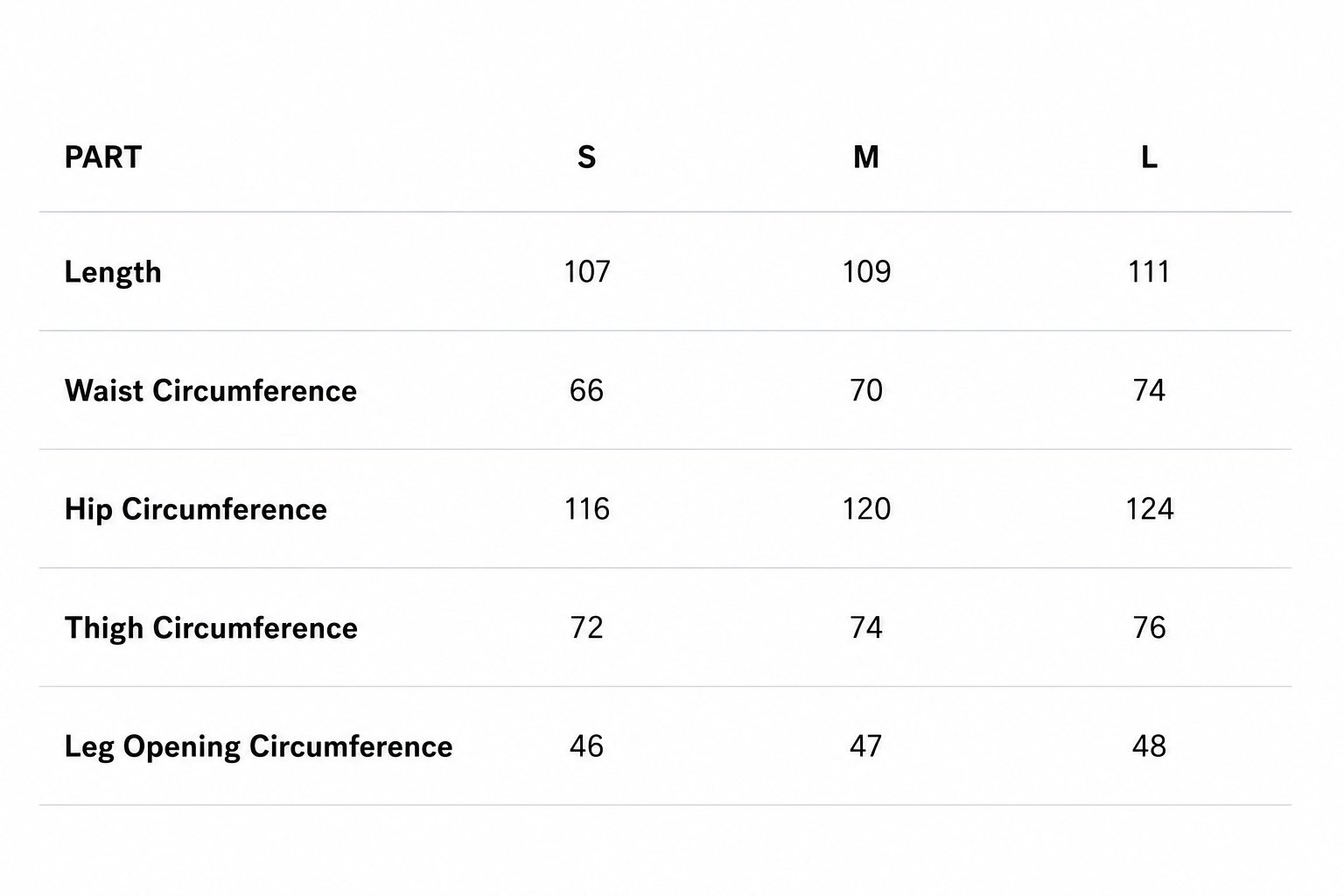This screenshot has width=1344, height=896.
Task: Click the Leg Opening value 48 for L
Action: pos(1149,746)
